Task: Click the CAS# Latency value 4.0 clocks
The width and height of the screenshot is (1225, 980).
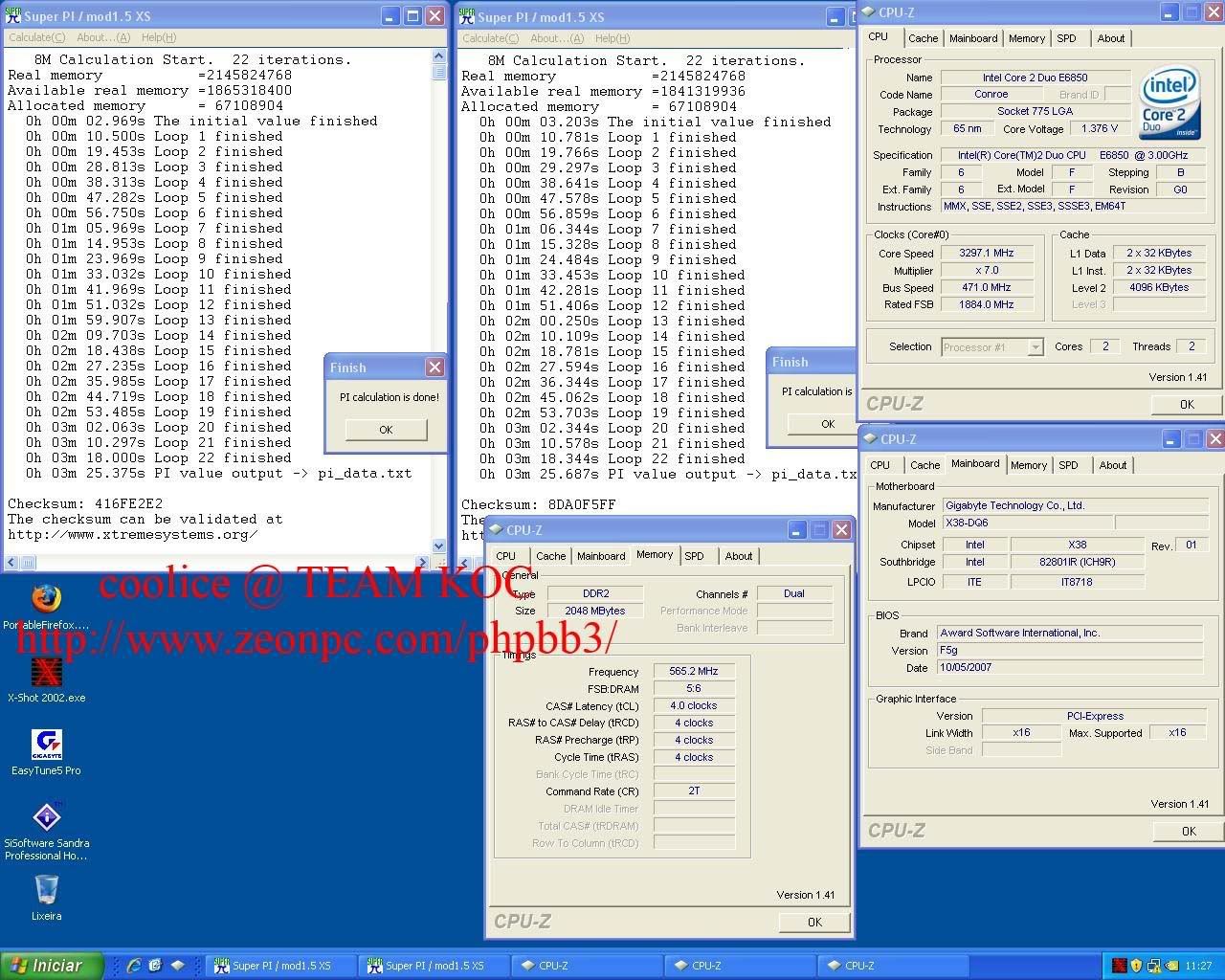Action: coord(694,705)
